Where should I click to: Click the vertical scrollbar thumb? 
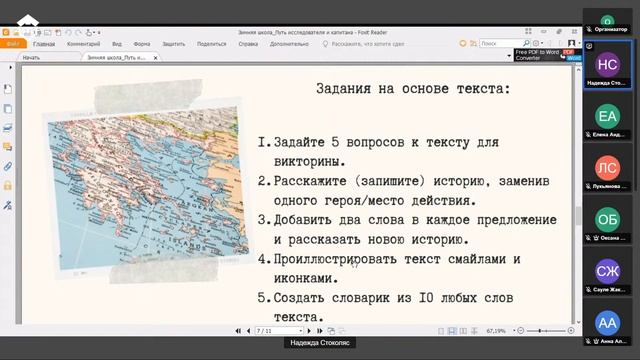[x=578, y=216]
